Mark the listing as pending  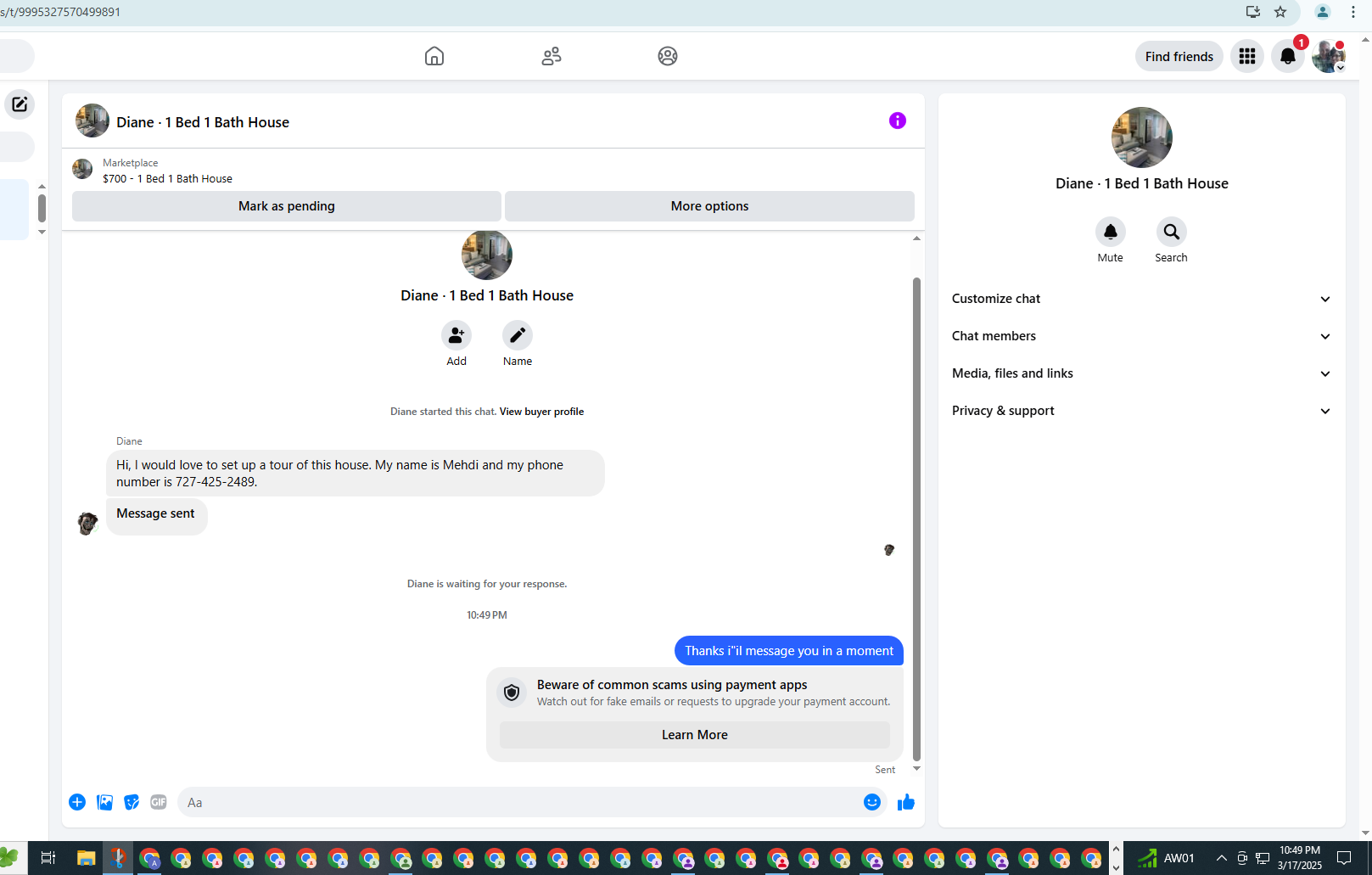(x=287, y=206)
